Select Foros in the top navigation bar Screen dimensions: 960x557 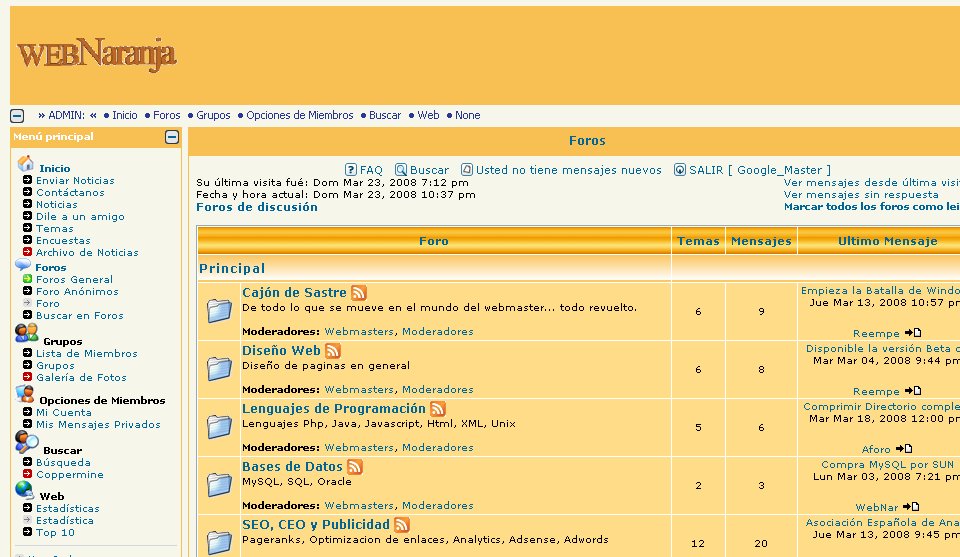pyautogui.click(x=166, y=116)
